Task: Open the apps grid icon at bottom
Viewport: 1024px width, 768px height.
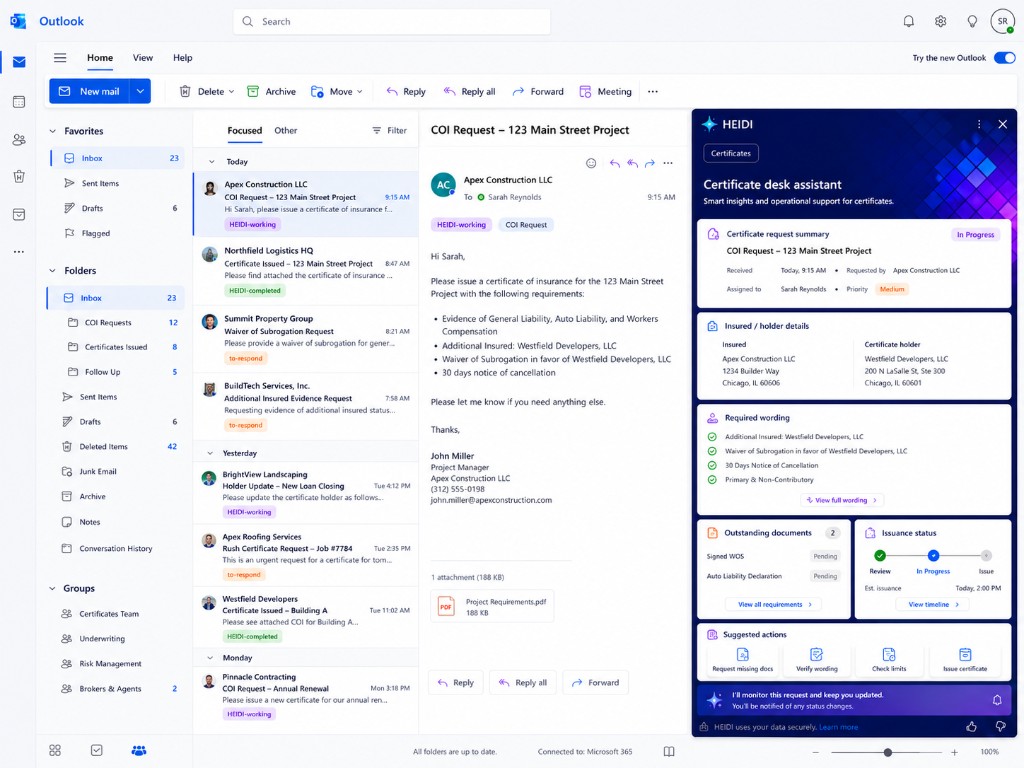Action: pos(55,750)
